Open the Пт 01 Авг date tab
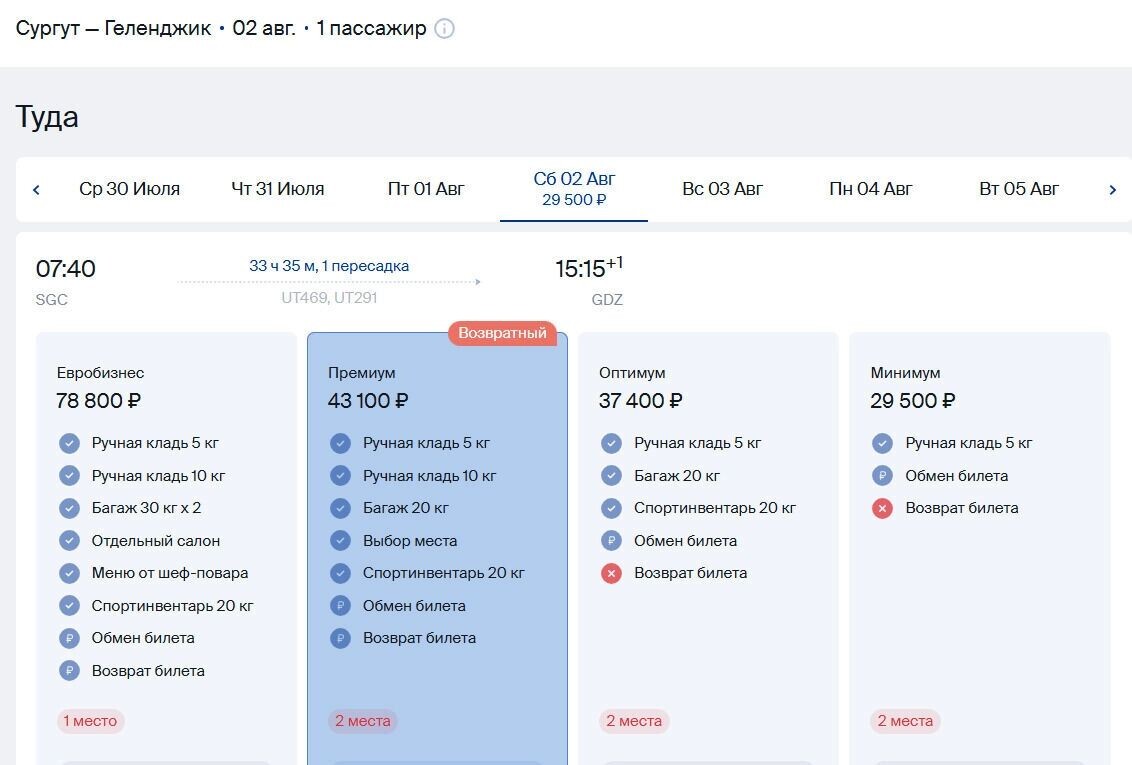The width and height of the screenshot is (1132, 765). pyautogui.click(x=426, y=188)
